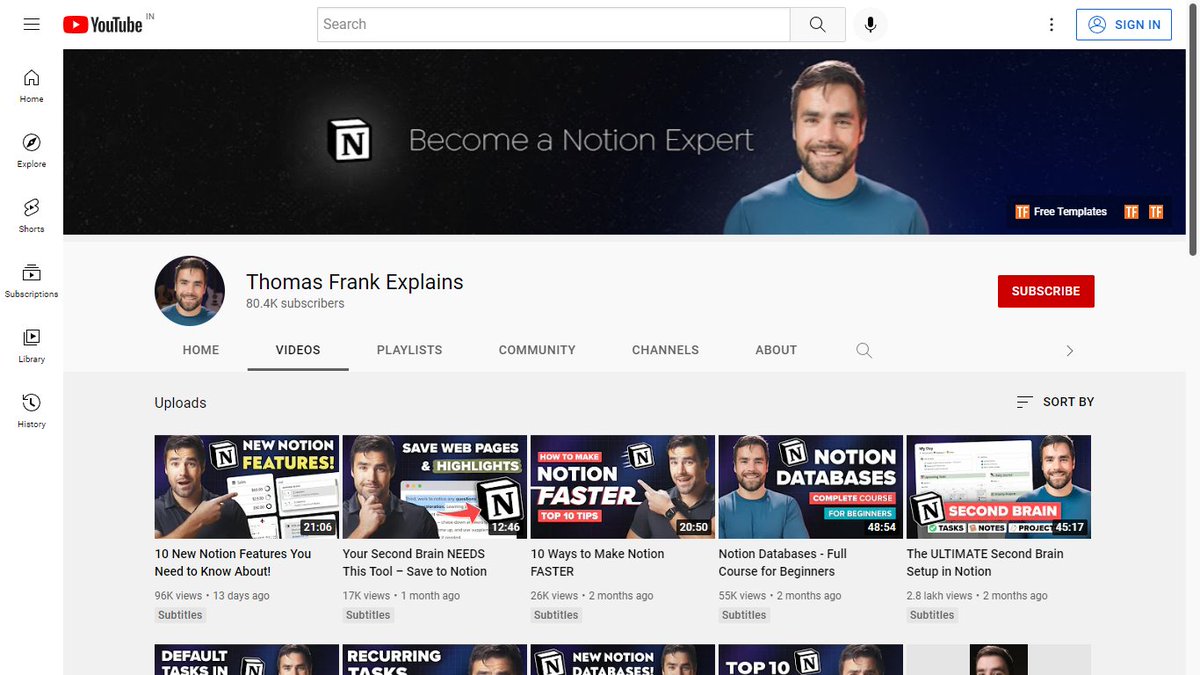Open the Notion Faster thumbnail

pos(623,487)
